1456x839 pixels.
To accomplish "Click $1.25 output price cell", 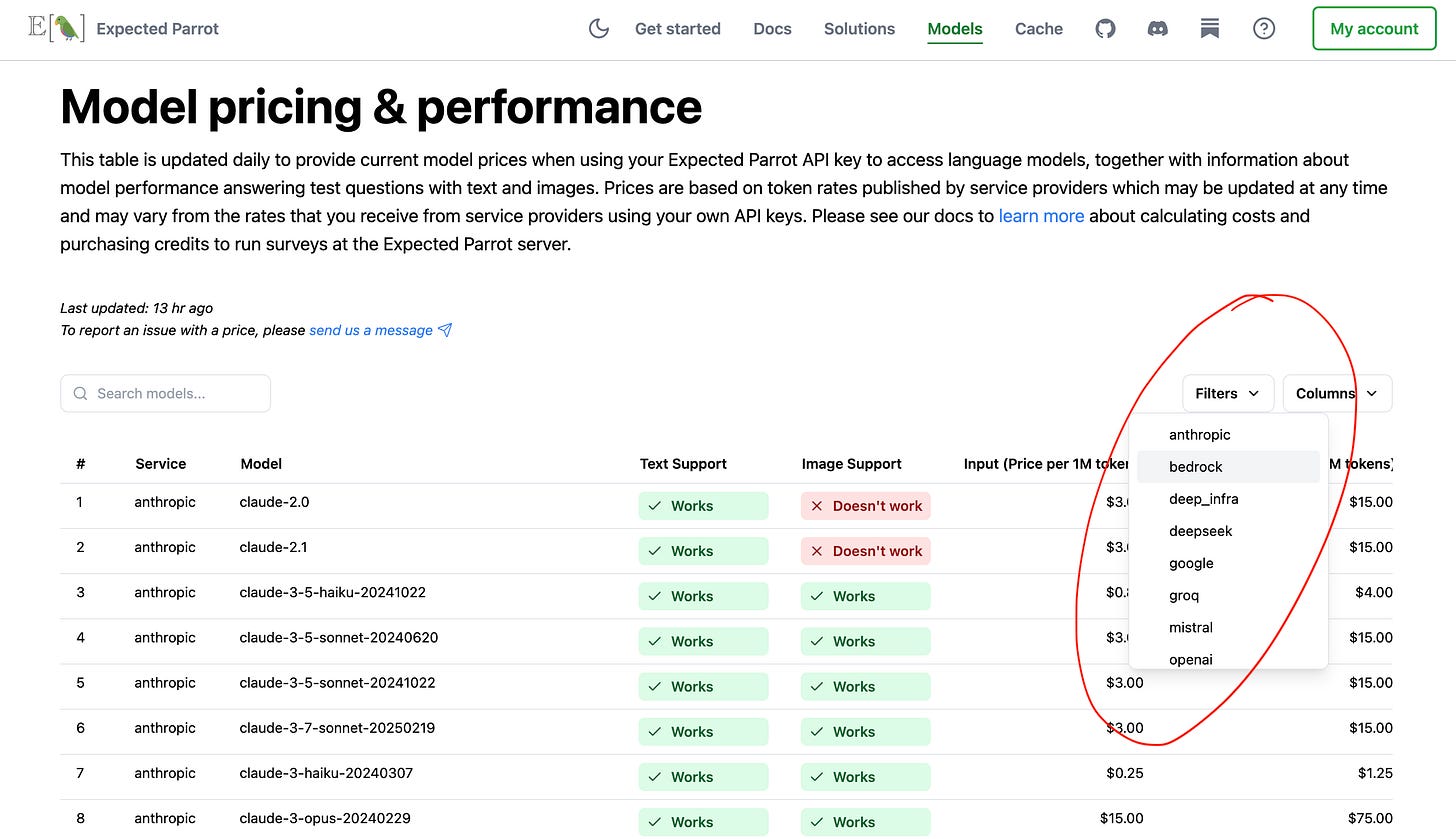I will pyautogui.click(x=1375, y=773).
